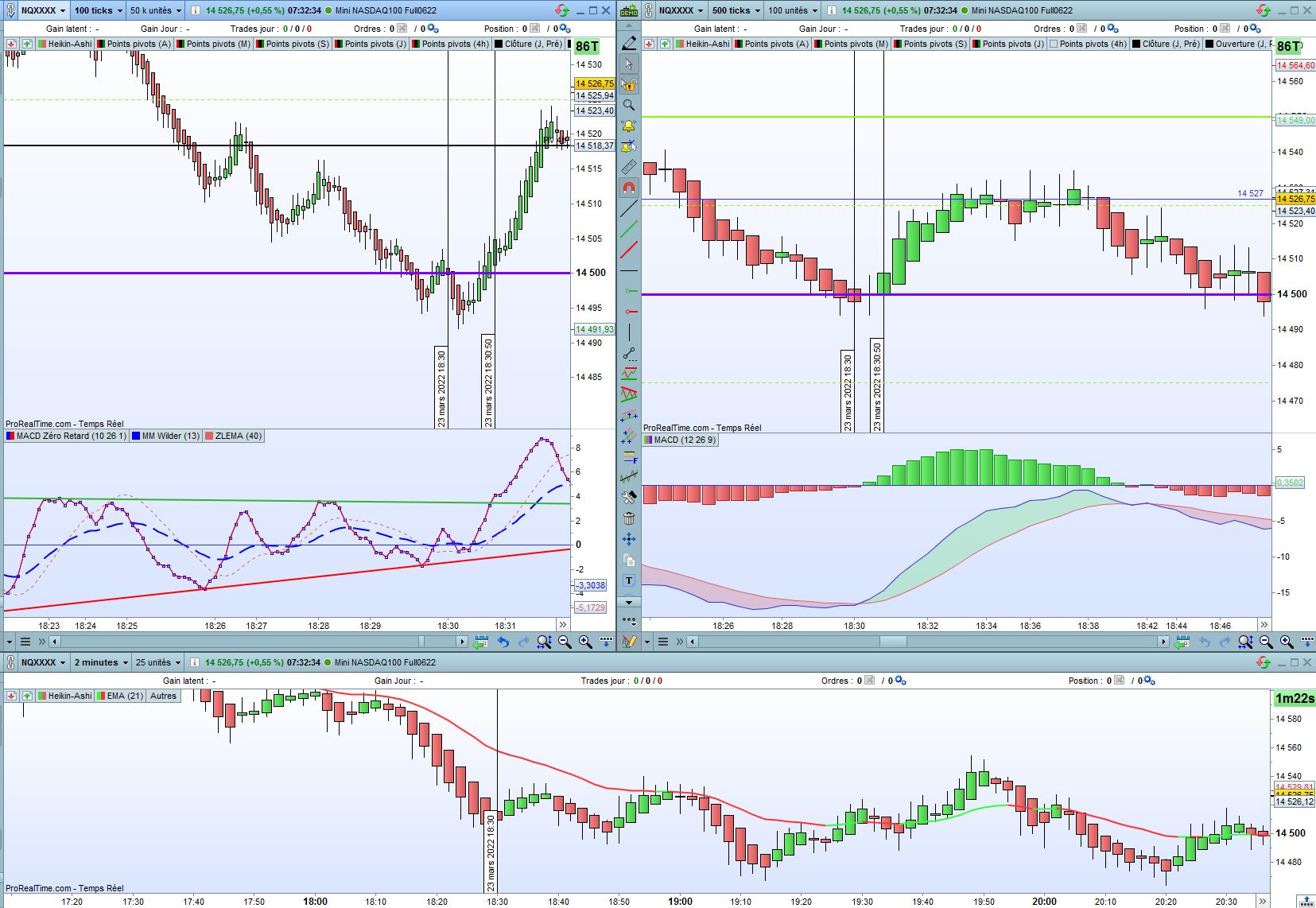The height and width of the screenshot is (908, 1316).
Task: Open Points pivots (A) in 500 ticks chart
Action: coord(771,44)
